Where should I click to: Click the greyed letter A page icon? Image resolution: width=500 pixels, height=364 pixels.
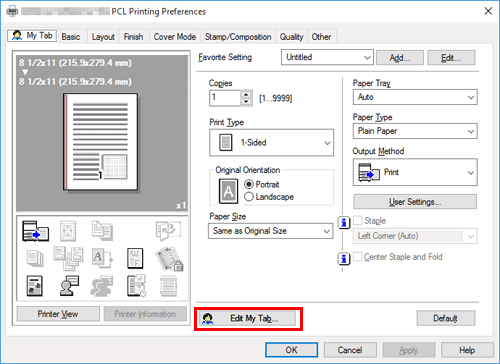102,258
